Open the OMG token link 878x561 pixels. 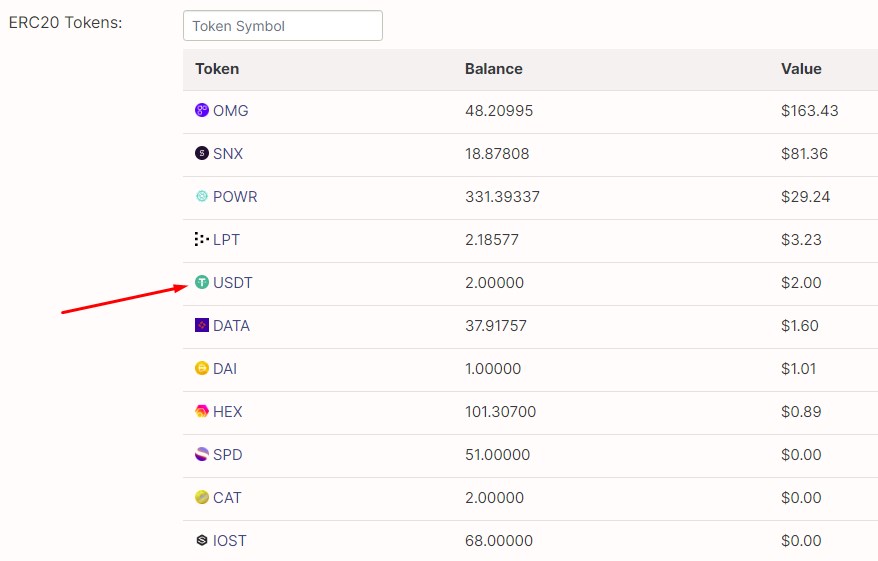click(231, 111)
